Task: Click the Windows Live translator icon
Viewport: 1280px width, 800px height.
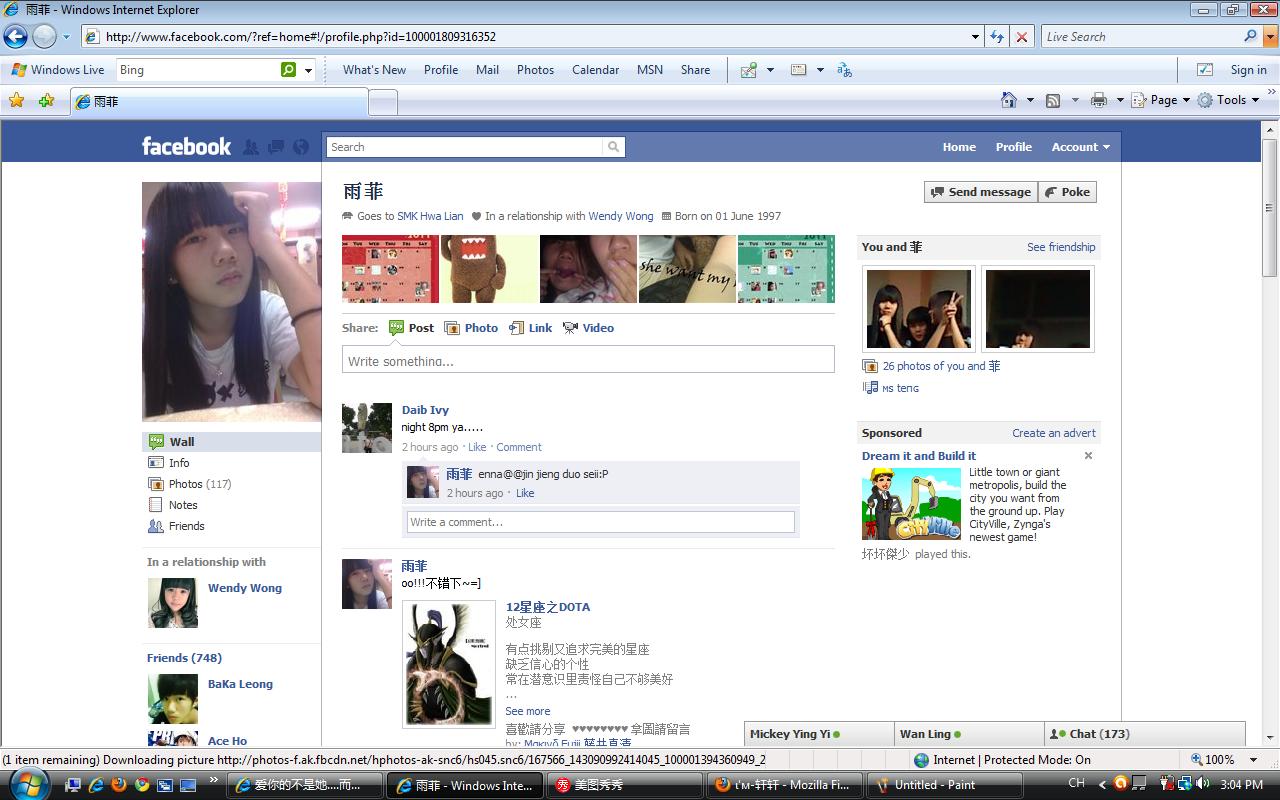Action: [845, 70]
